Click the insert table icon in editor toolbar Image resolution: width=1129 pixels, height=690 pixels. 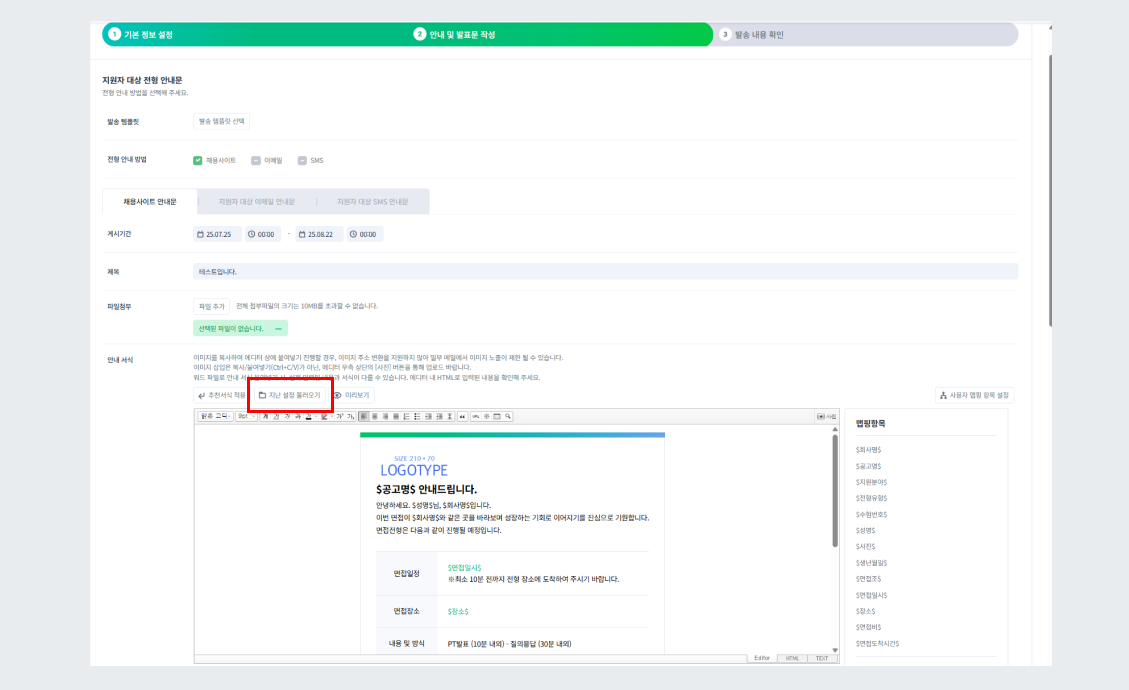[x=497, y=416]
